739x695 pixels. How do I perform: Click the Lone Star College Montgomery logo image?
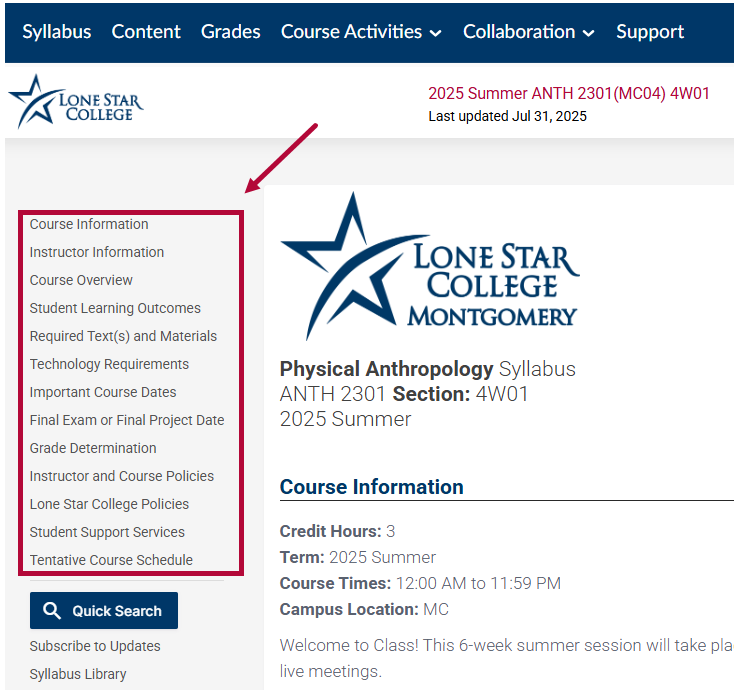(430, 267)
